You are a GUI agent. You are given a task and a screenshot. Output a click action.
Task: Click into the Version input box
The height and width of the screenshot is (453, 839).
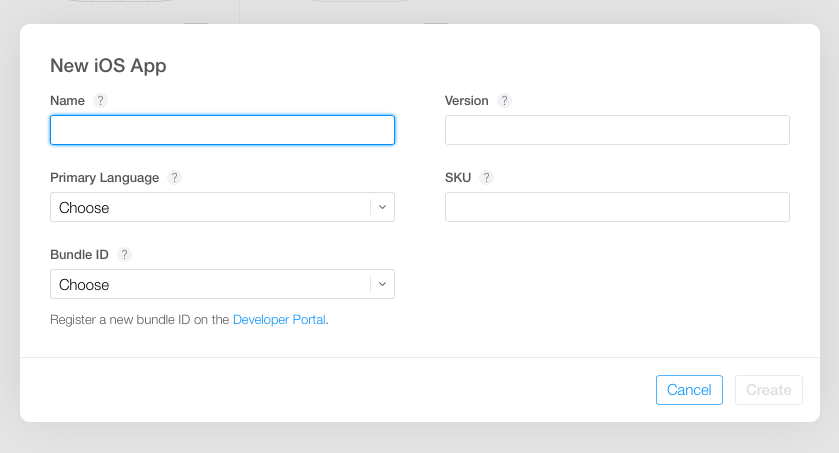(617, 130)
